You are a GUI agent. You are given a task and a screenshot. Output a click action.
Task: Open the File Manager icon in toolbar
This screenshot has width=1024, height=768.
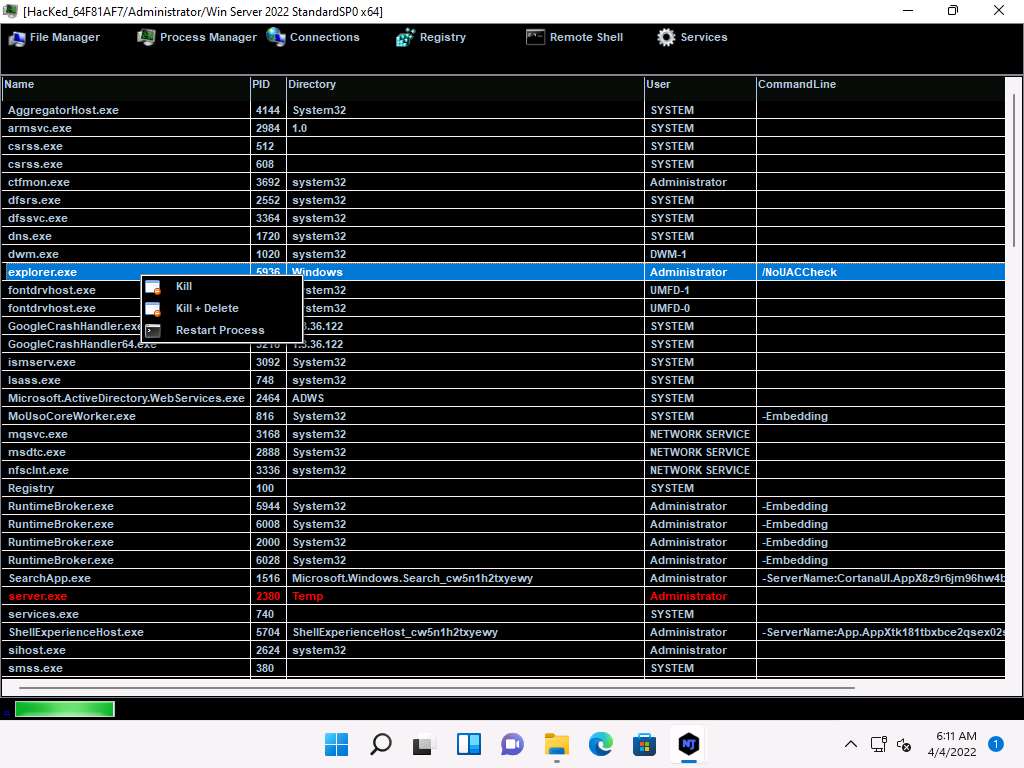(x=18, y=38)
